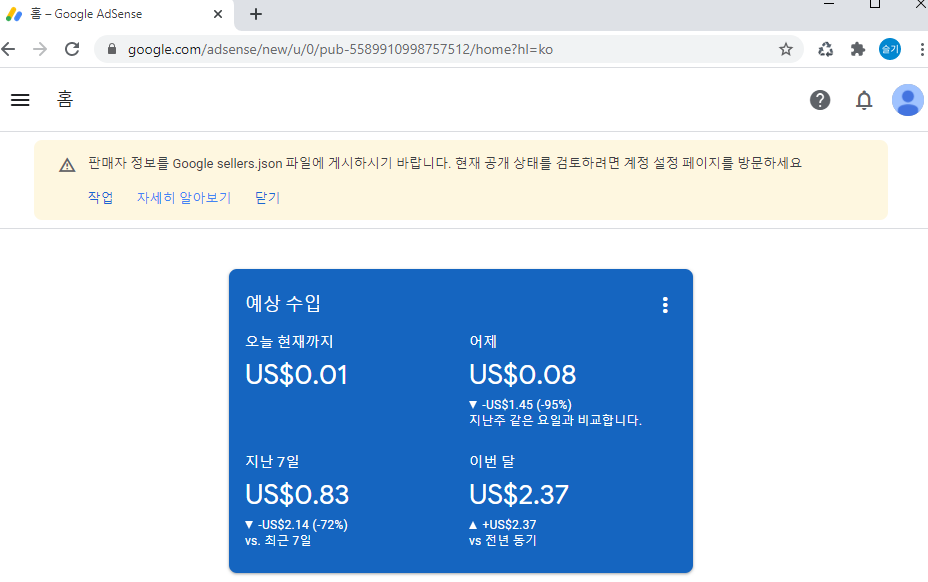Go back with the browser back arrow
This screenshot has width=928, height=582.
coord(8,49)
